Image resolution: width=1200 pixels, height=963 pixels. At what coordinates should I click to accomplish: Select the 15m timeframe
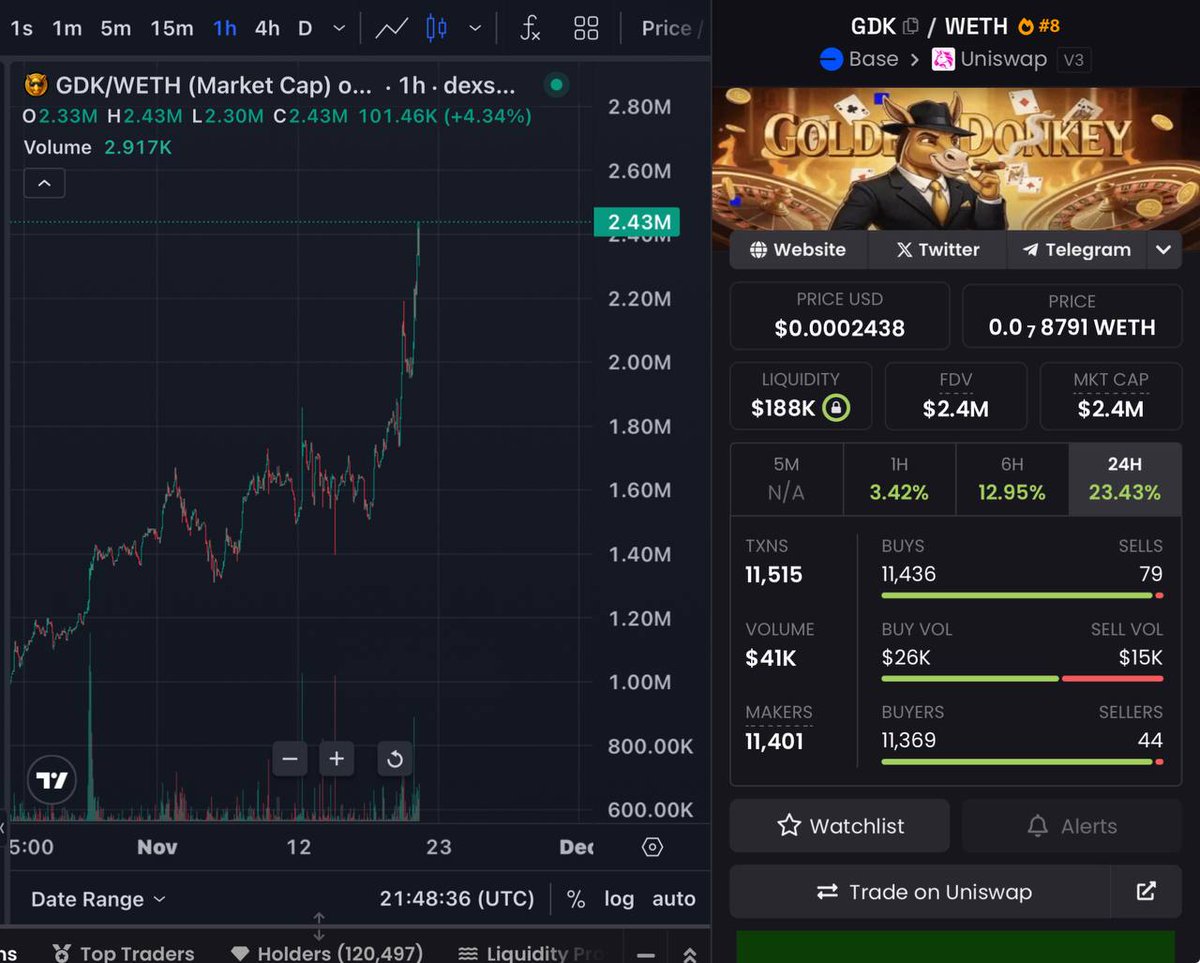click(x=171, y=28)
